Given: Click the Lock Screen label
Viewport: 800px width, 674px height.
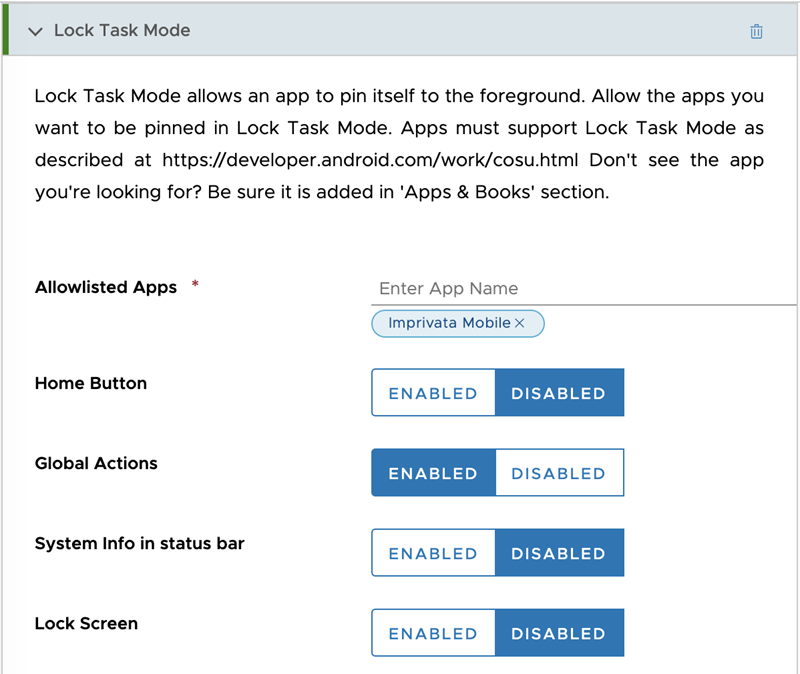Looking at the screenshot, I should pyautogui.click(x=86, y=623).
